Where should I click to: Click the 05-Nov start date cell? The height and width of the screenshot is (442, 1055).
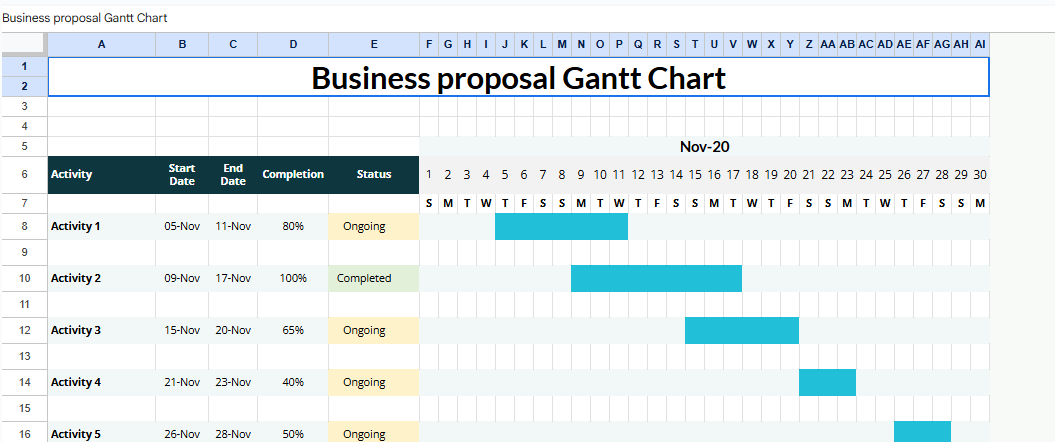[x=182, y=226]
